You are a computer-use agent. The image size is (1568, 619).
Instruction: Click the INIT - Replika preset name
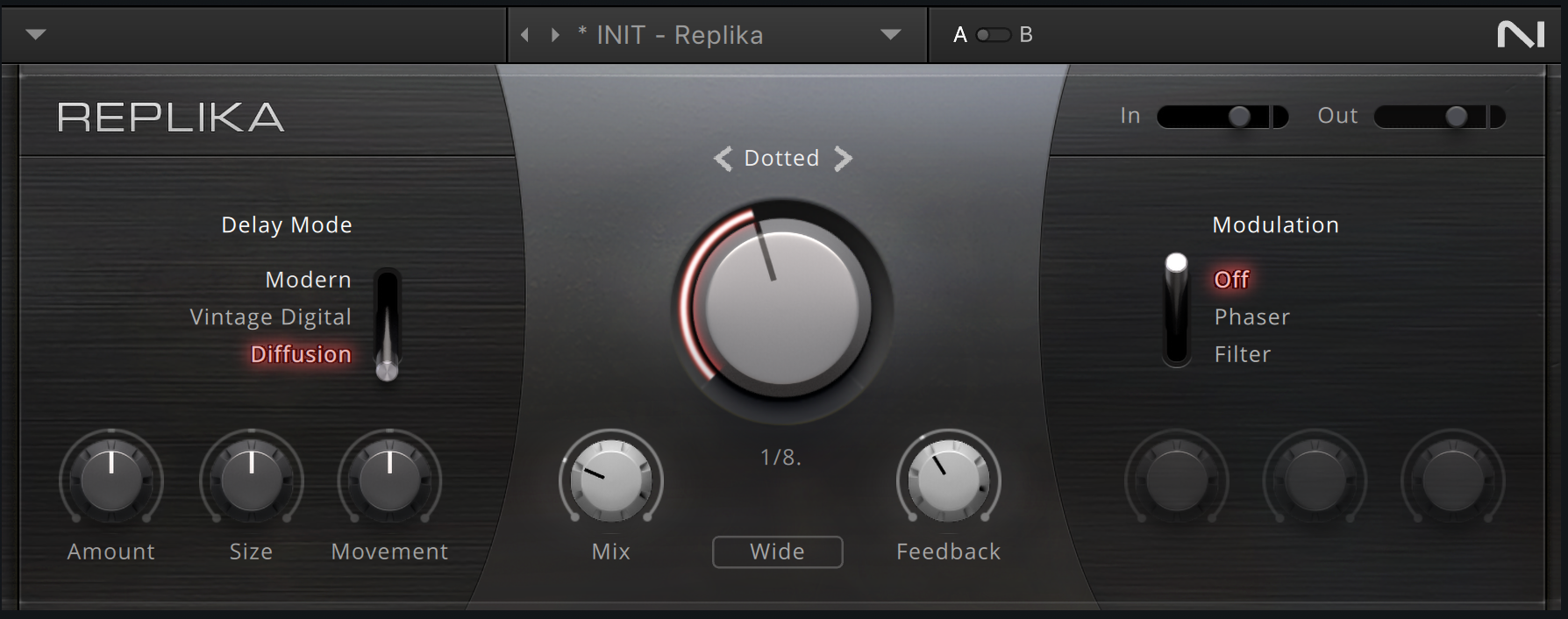click(x=671, y=35)
